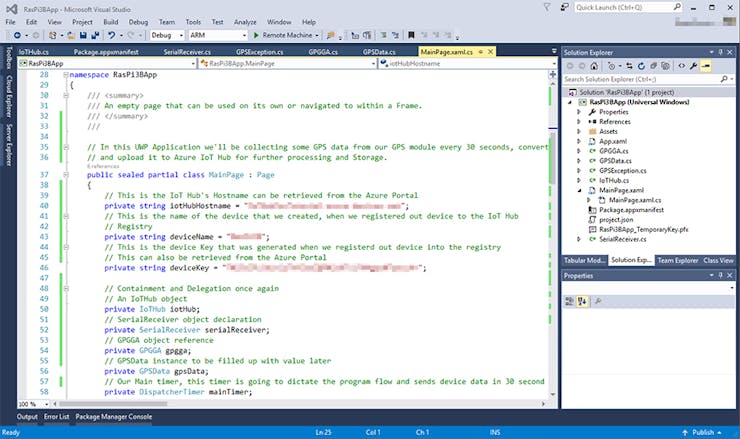Toggle the highlighted Preview Selected Items icon
The width and height of the screenshot is (740, 439).
click(x=706, y=66)
